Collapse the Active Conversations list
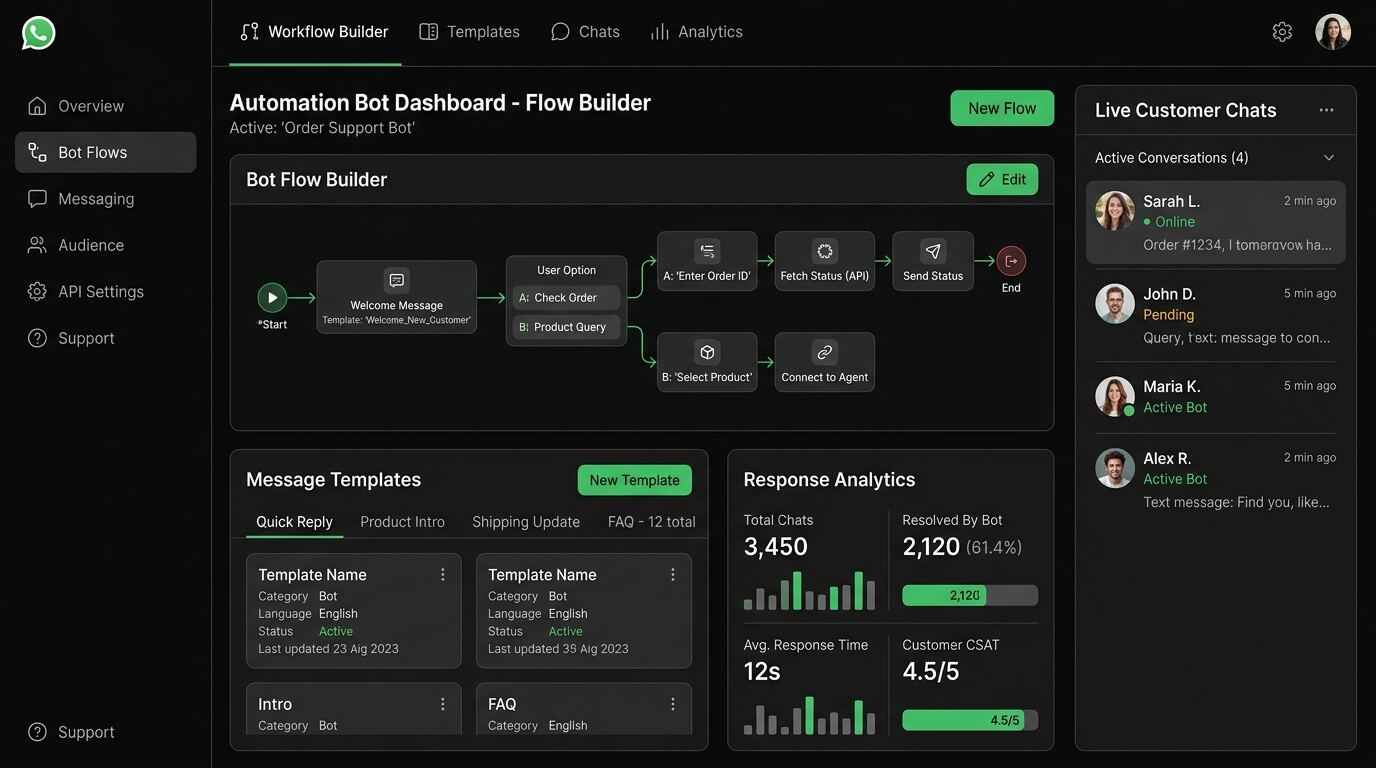This screenshot has height=768, width=1376. click(x=1329, y=158)
